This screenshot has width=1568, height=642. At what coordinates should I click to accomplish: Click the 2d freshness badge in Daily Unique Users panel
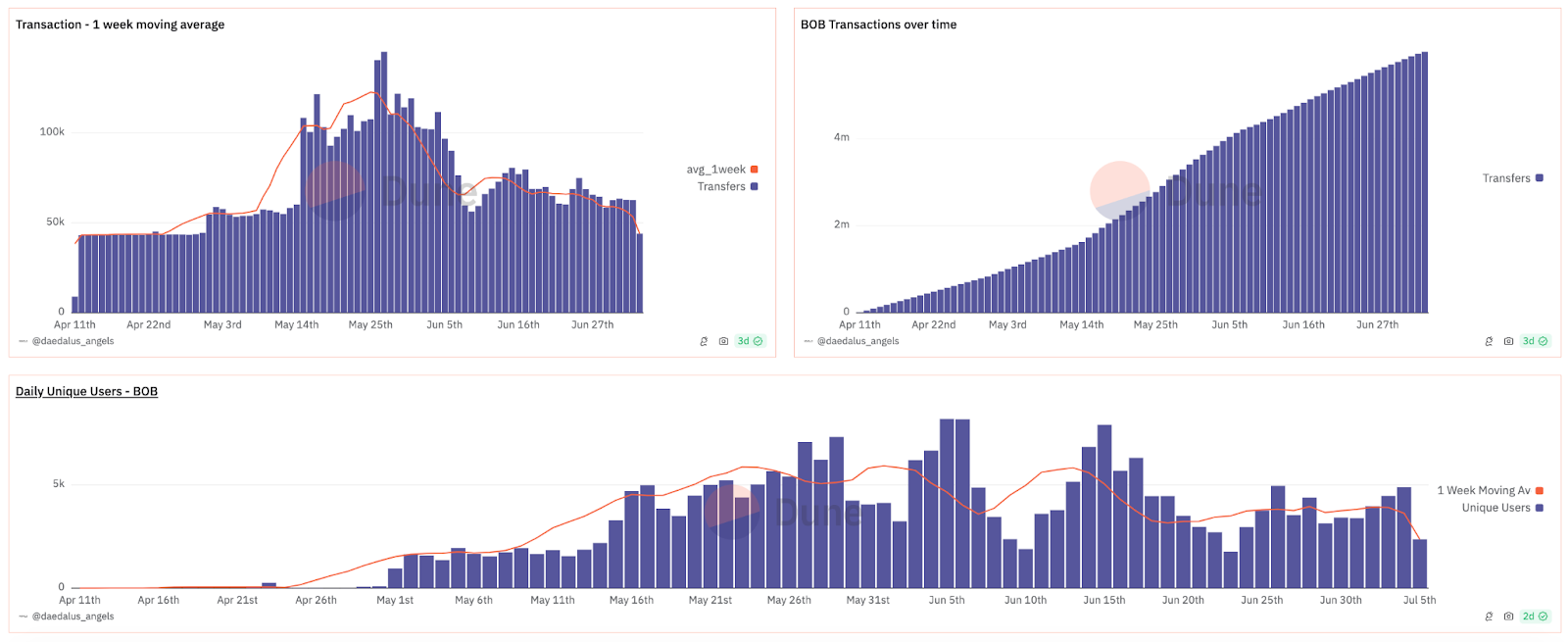(x=1535, y=617)
